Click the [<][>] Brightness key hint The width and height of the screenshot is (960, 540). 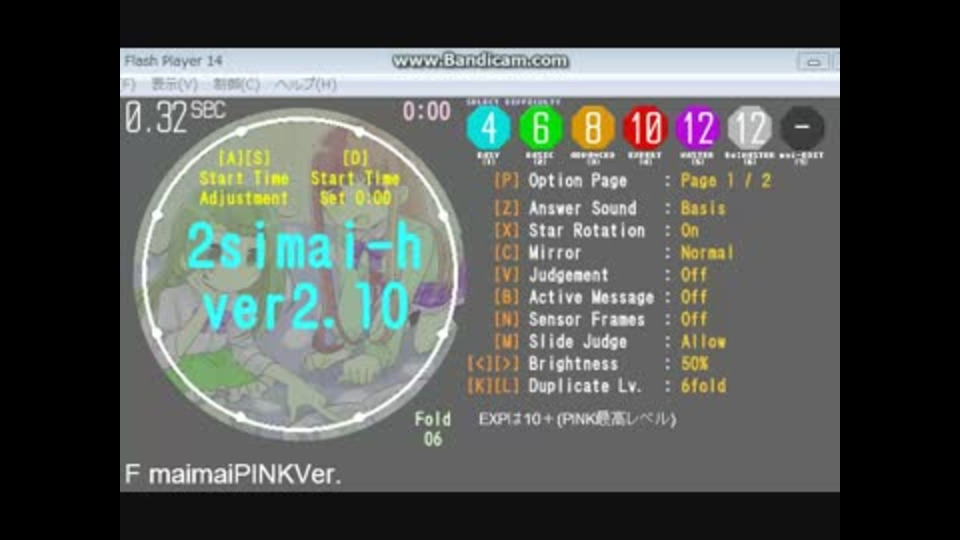click(493, 364)
